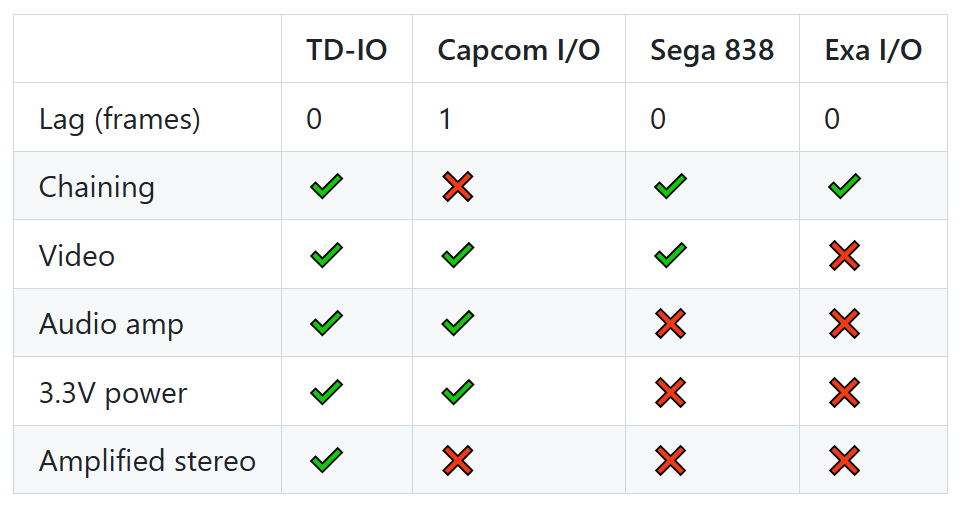962x507 pixels.
Task: Click the red cross for Sega 838 Audio amp
Action: tap(671, 323)
